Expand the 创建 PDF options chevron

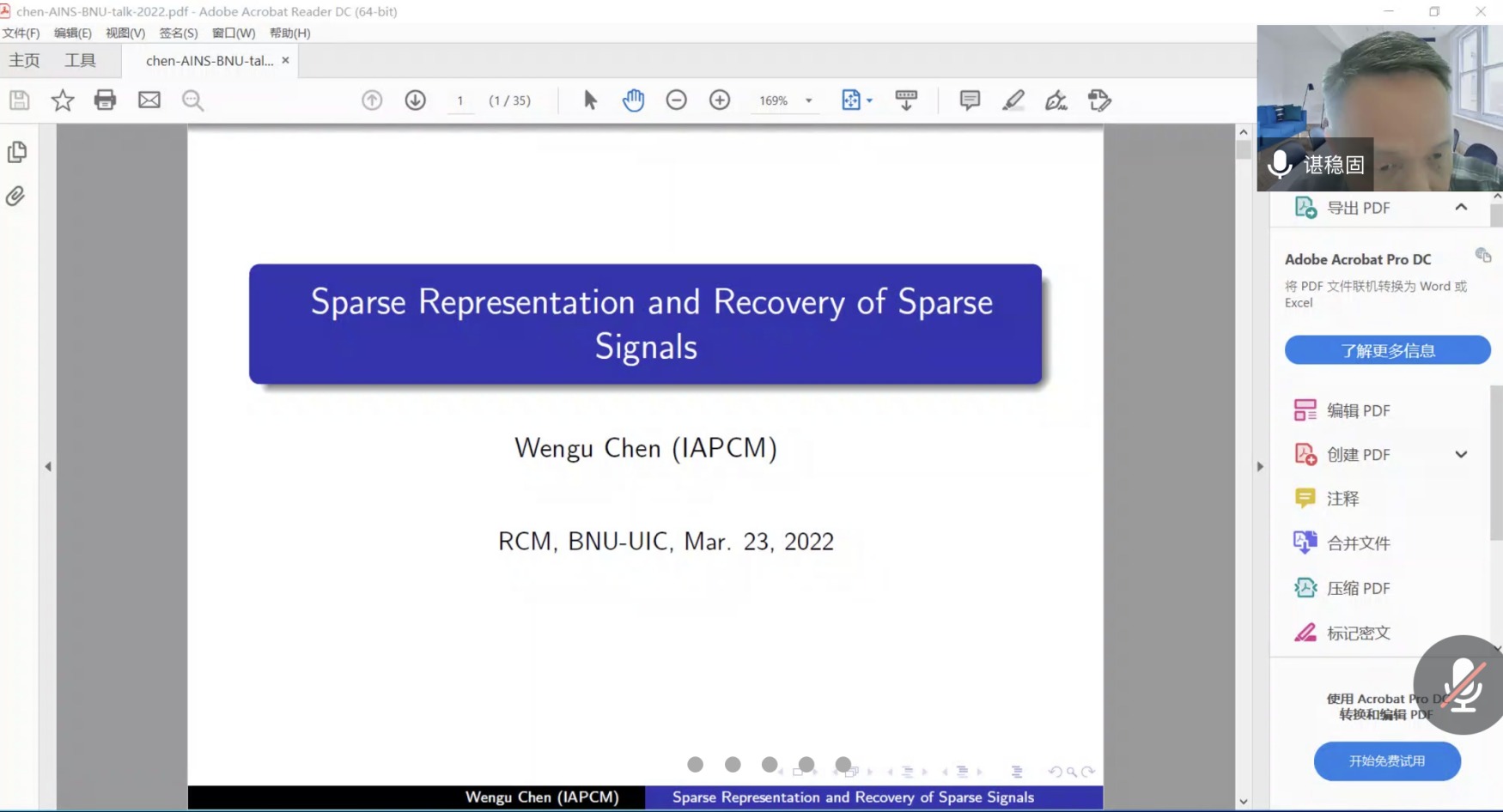point(1461,455)
